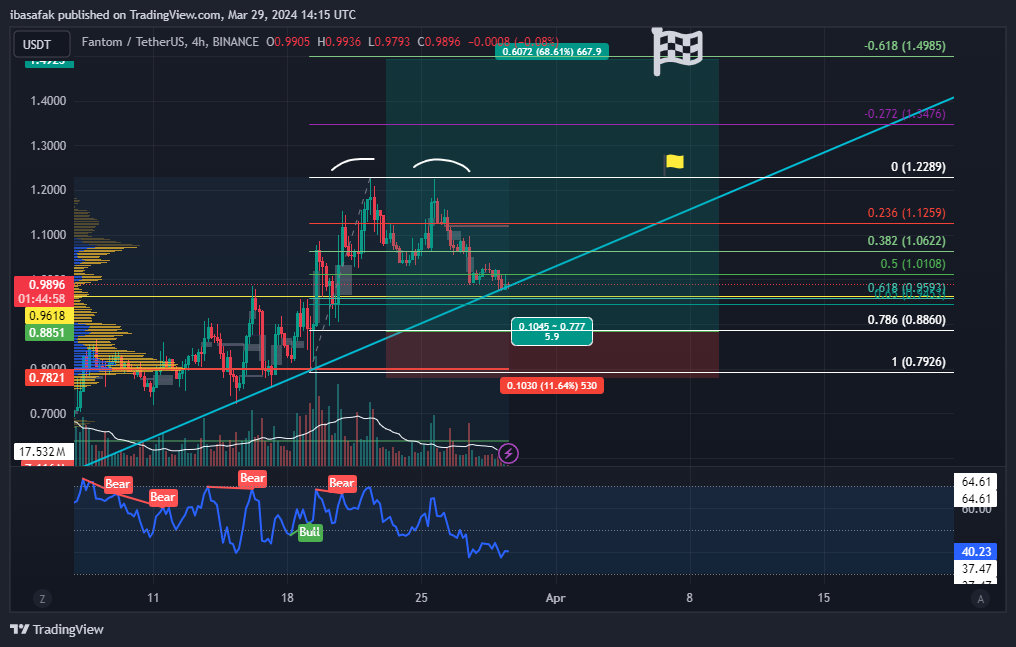
Task: Select the 0.786 (0.8860) Fibonacci label
Action: [906, 320]
